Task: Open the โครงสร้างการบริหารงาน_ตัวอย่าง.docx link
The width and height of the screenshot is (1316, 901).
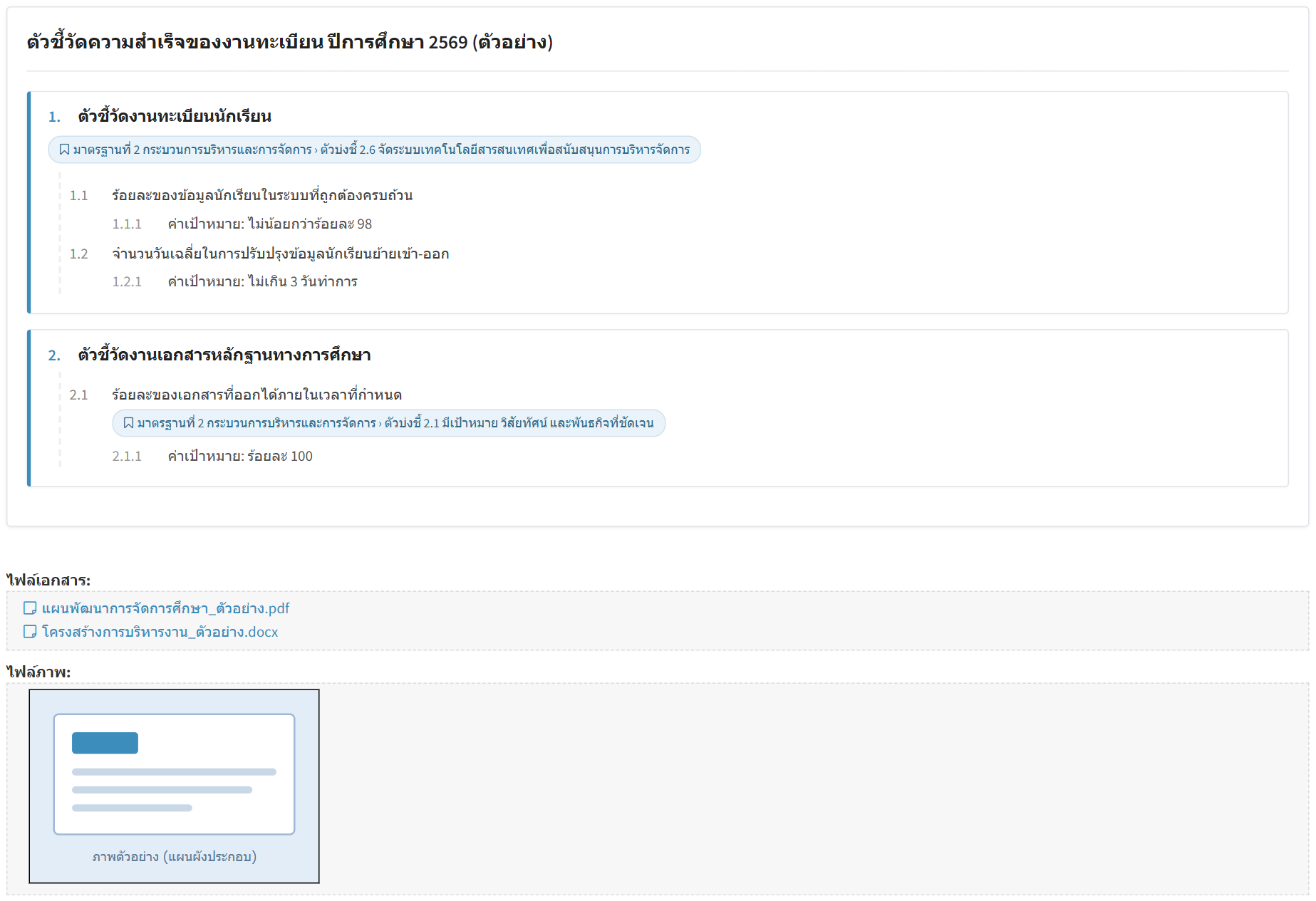Action: tap(160, 632)
